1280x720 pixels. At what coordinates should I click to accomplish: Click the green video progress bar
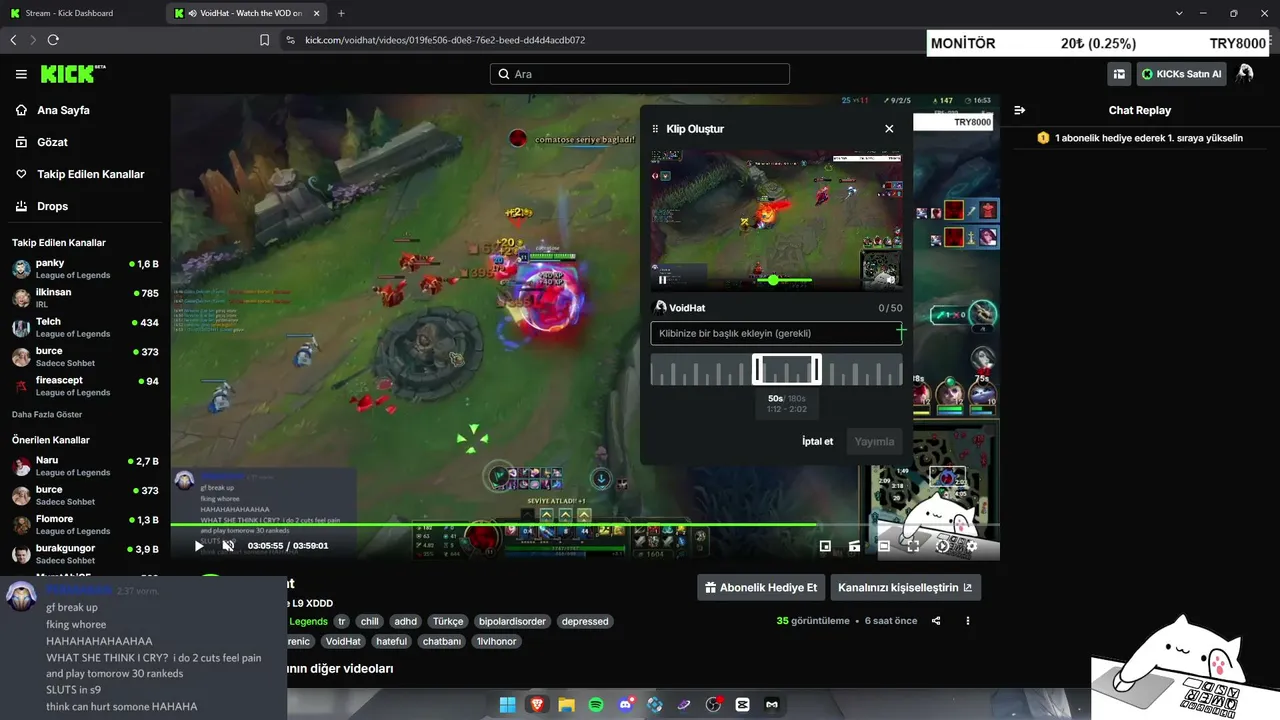click(585, 524)
